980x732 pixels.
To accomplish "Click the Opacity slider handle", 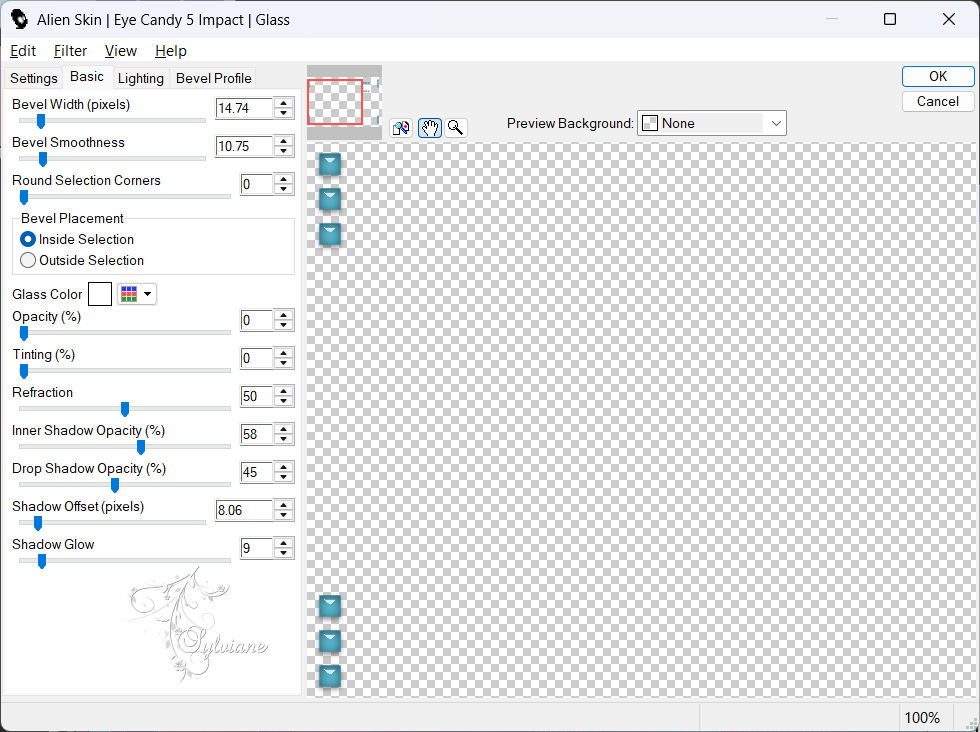I will click(x=24, y=334).
